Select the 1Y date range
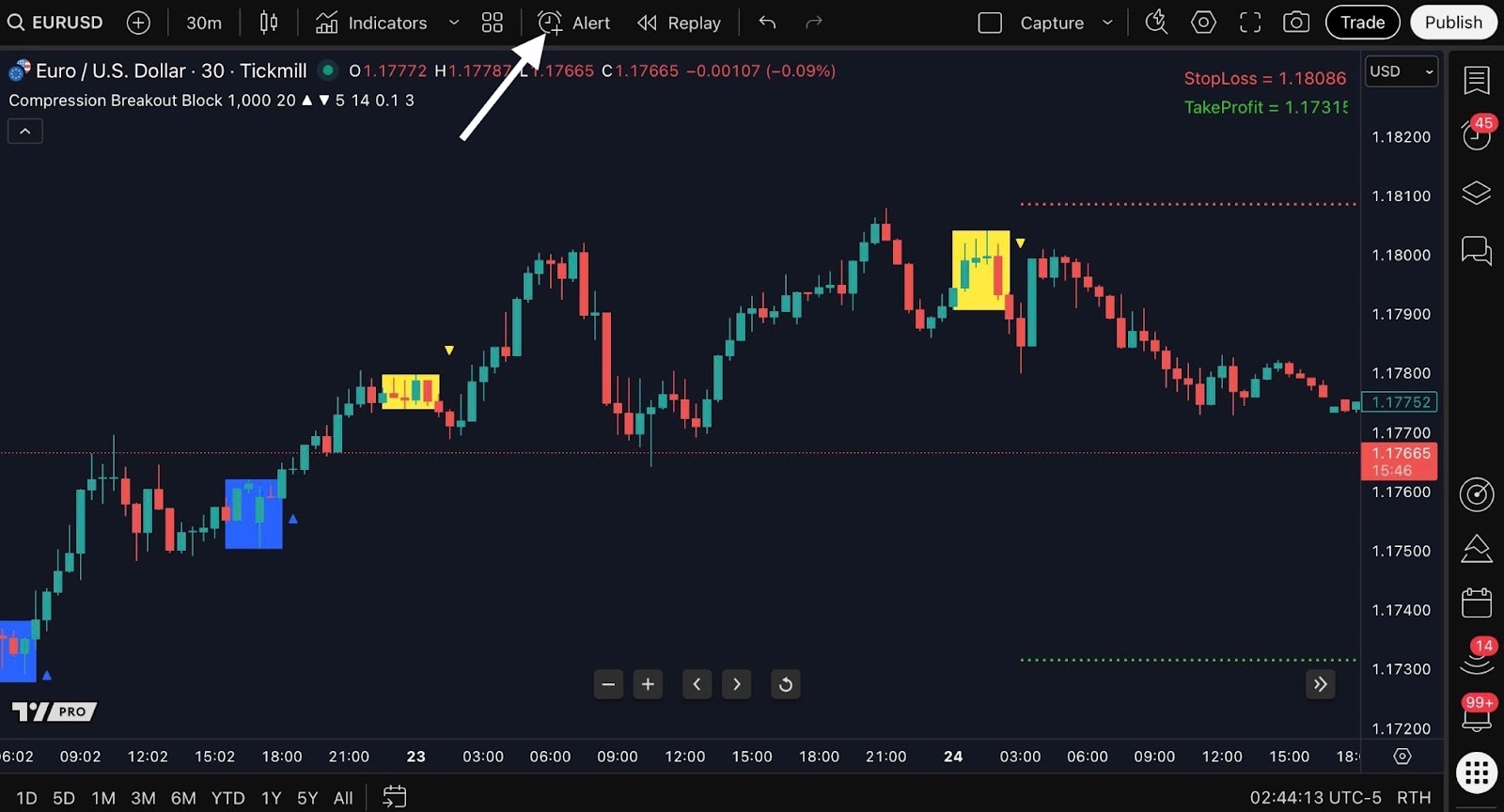 tap(272, 798)
